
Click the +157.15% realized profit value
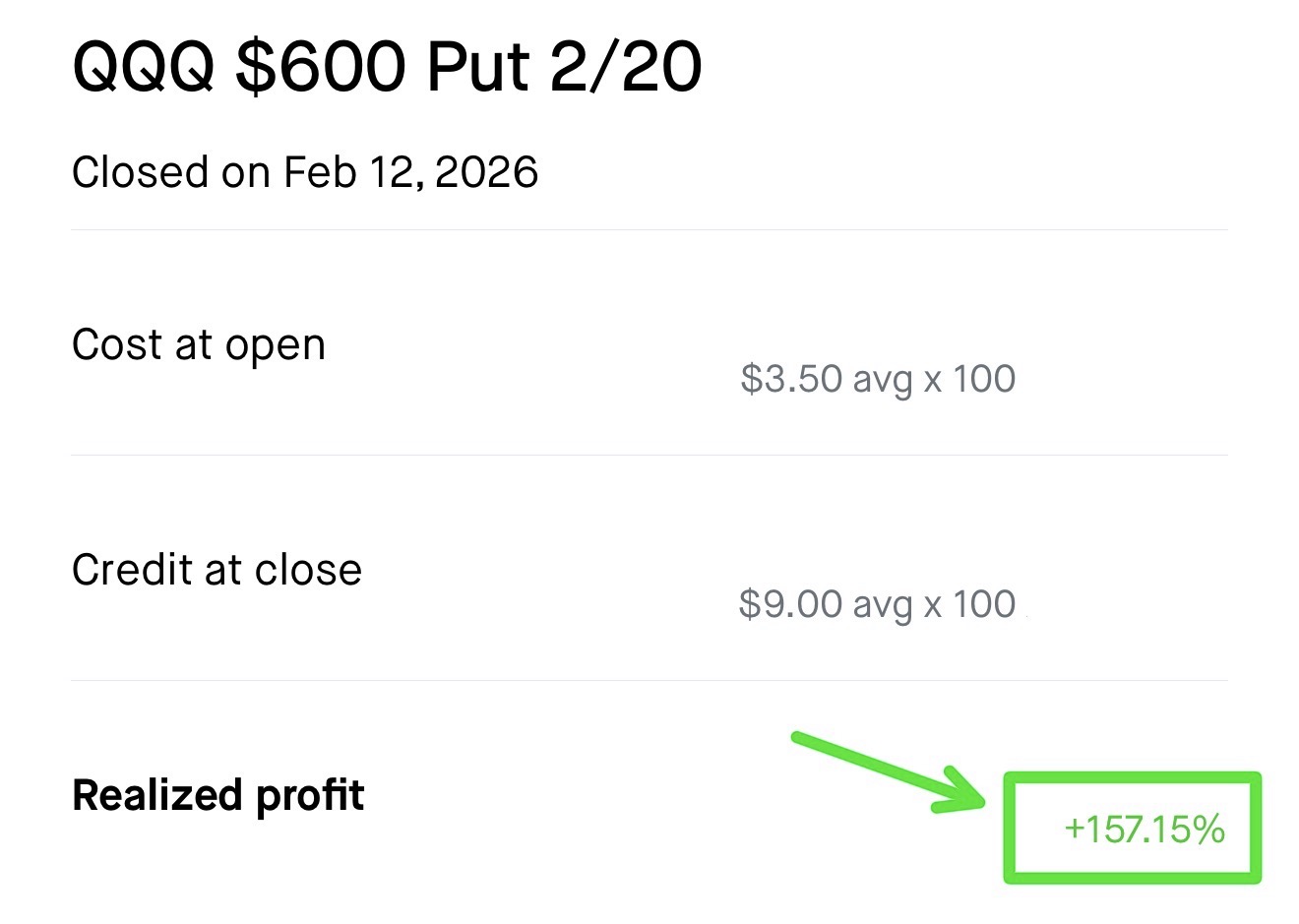[1144, 829]
